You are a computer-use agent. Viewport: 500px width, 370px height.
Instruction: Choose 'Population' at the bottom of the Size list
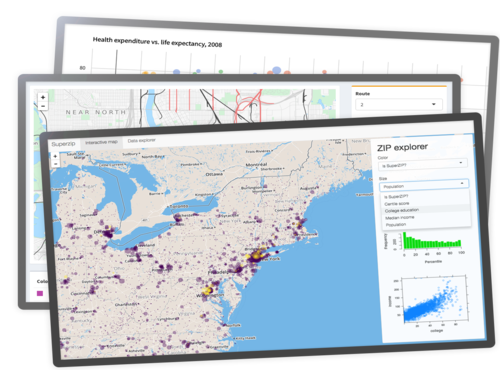[396, 225]
